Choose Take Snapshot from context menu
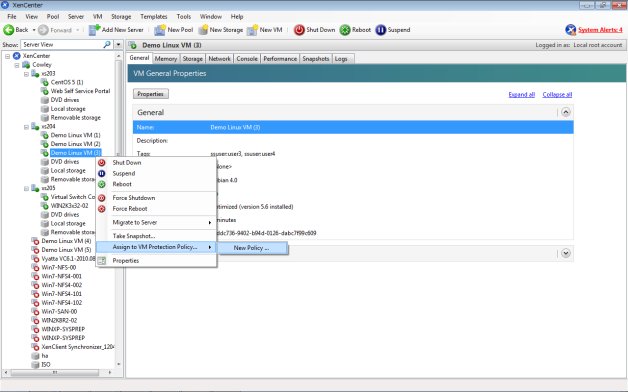This screenshot has width=628, height=392. [x=134, y=236]
